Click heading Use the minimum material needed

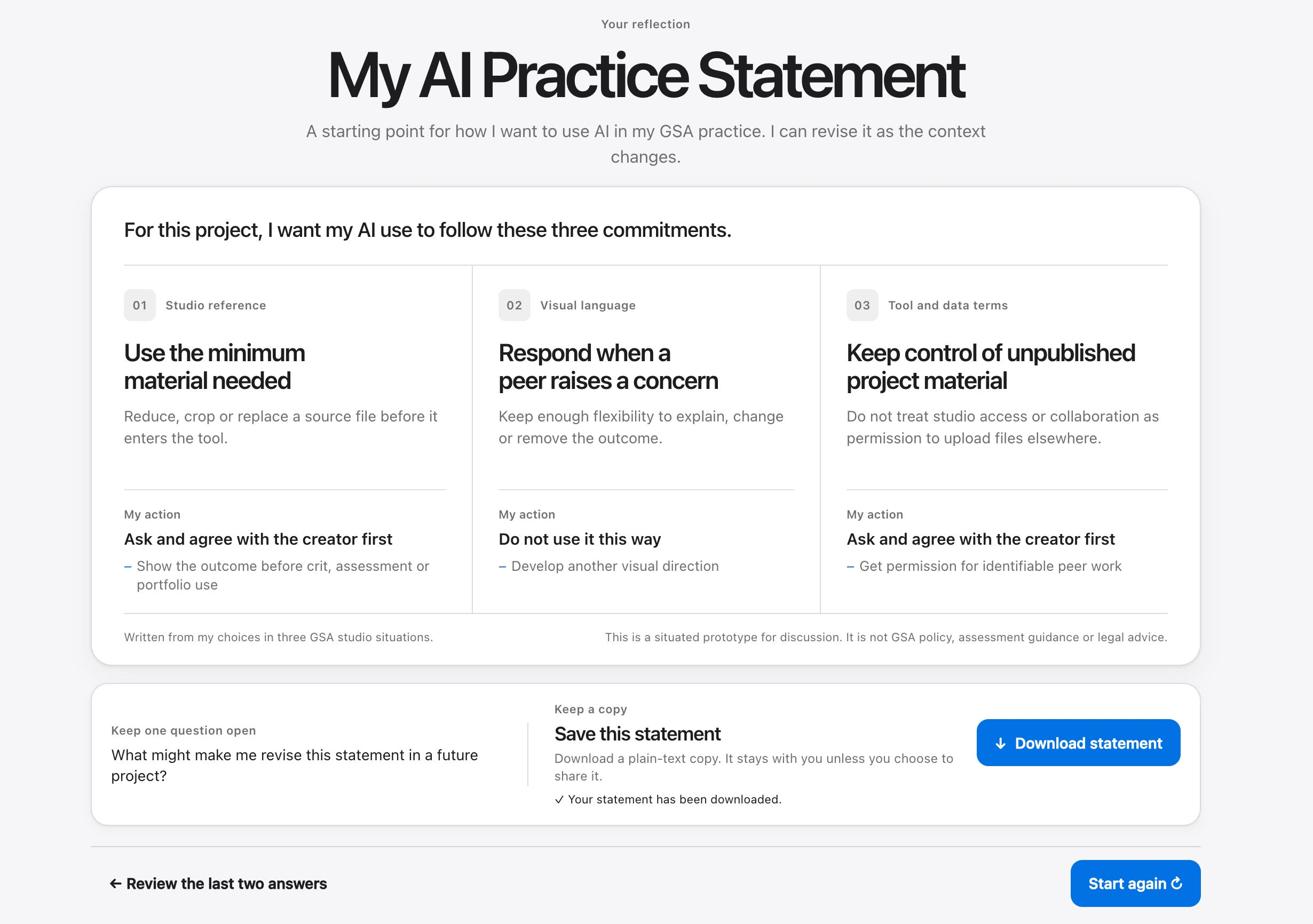point(215,367)
